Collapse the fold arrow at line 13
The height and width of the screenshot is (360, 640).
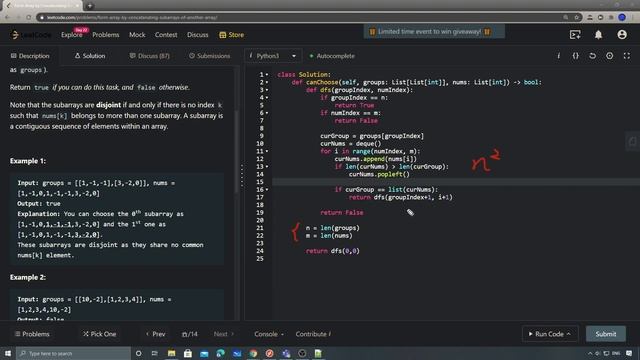pyautogui.click(x=267, y=167)
